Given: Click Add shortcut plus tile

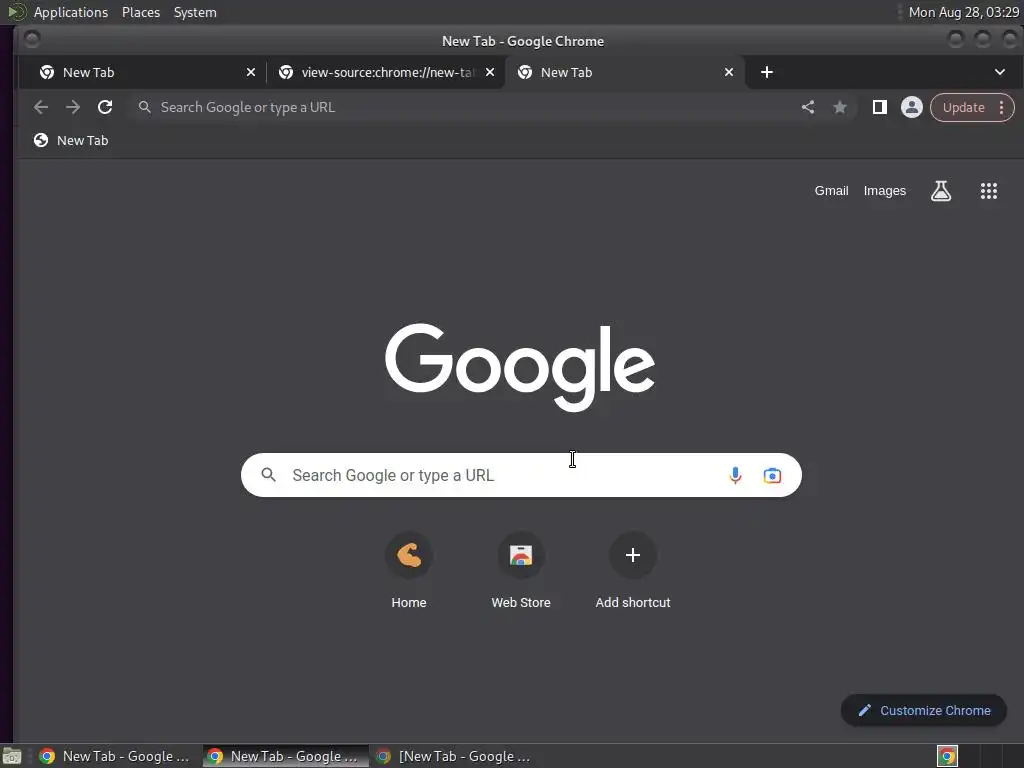Looking at the screenshot, I should 633,571.
